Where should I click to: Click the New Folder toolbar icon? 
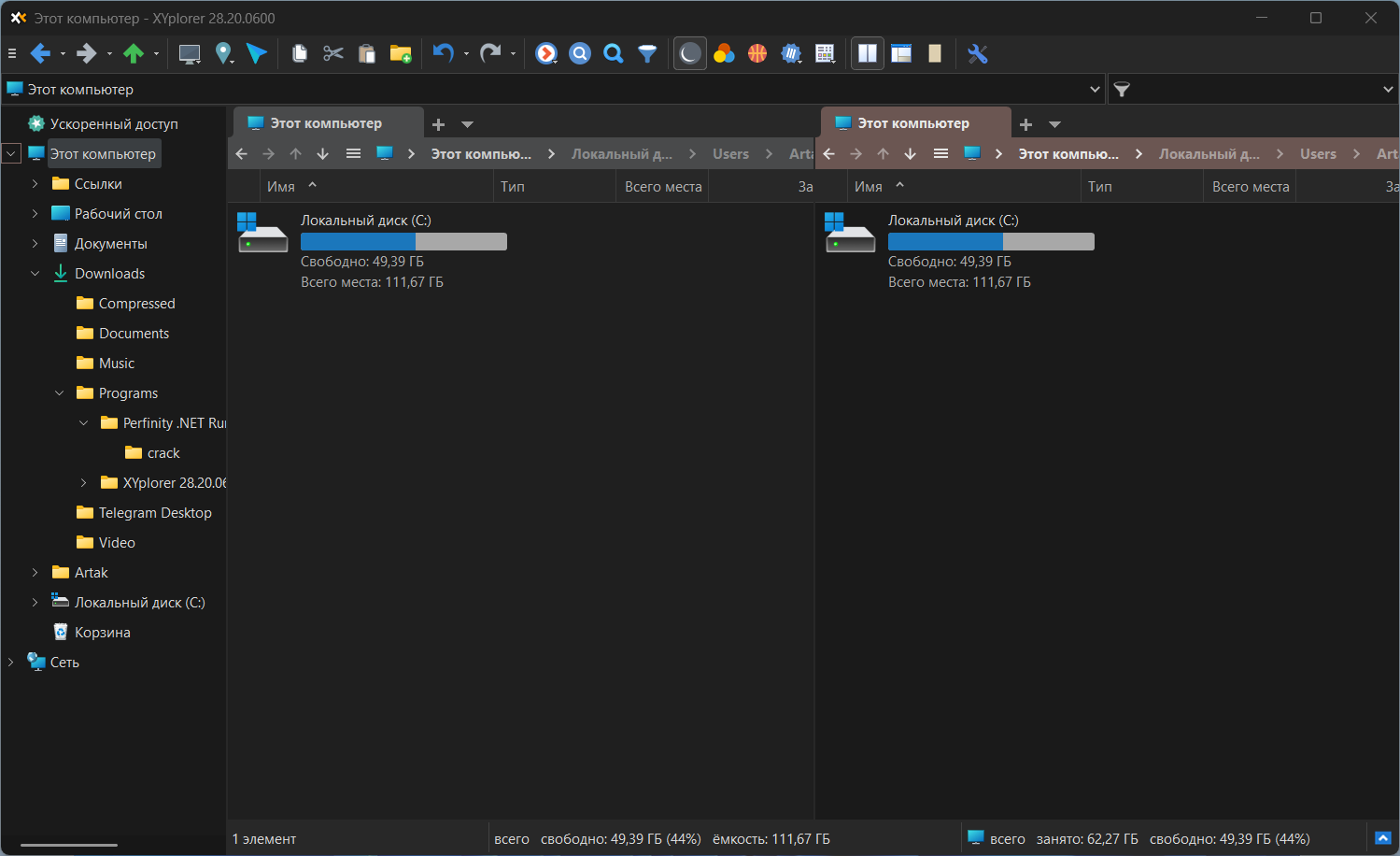pyautogui.click(x=401, y=53)
